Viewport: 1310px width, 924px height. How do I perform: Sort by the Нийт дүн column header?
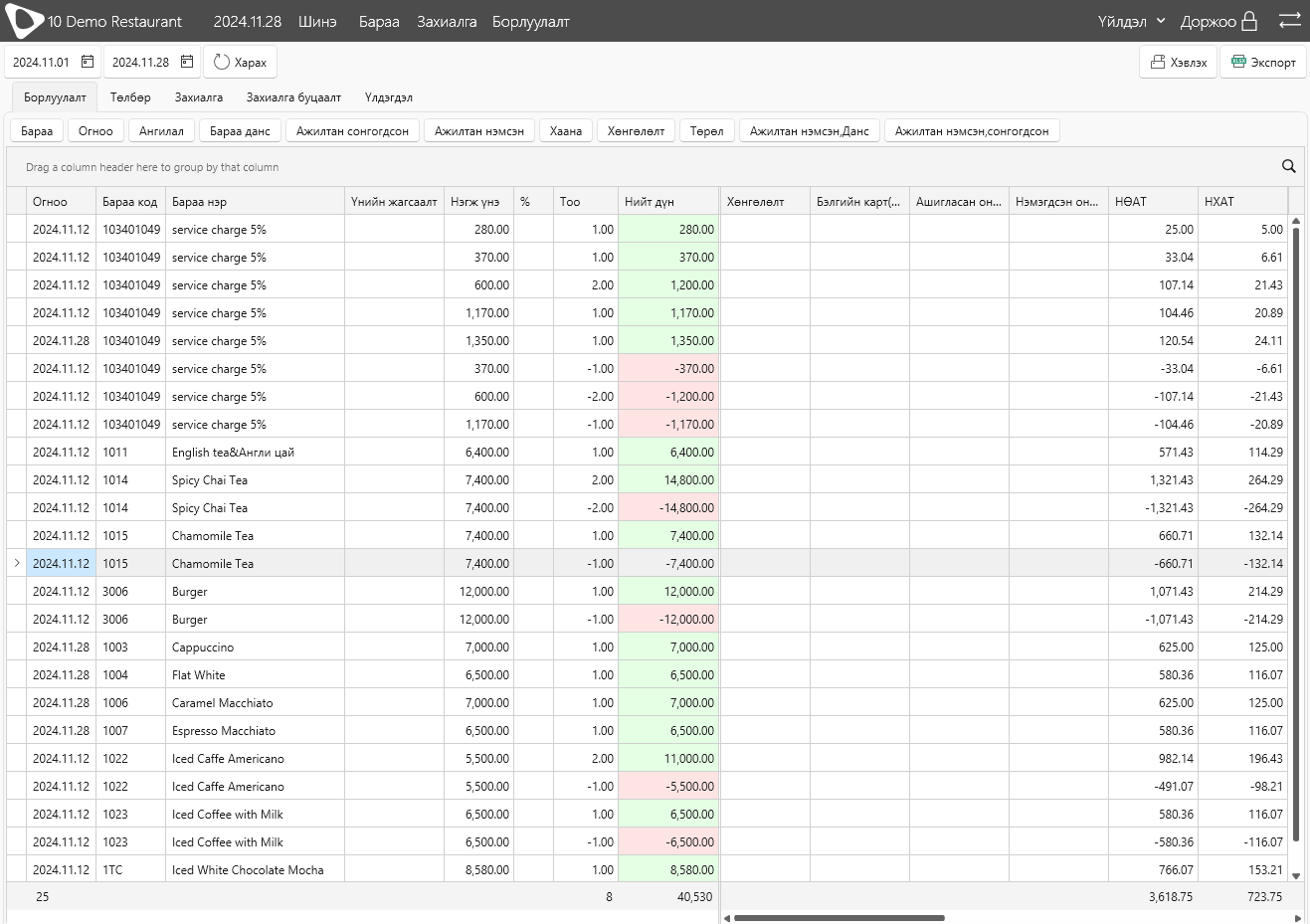(667, 201)
